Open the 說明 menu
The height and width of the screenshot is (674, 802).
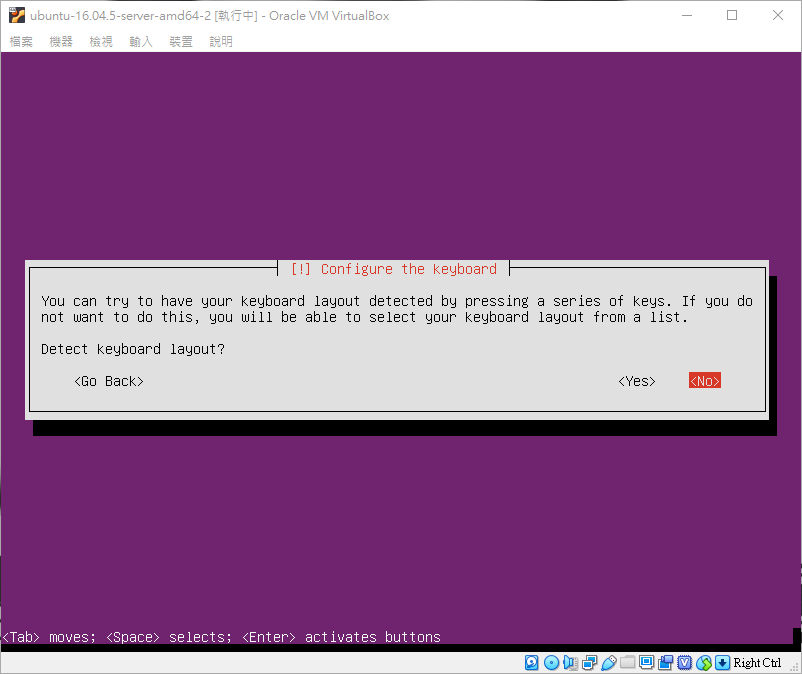pos(220,41)
